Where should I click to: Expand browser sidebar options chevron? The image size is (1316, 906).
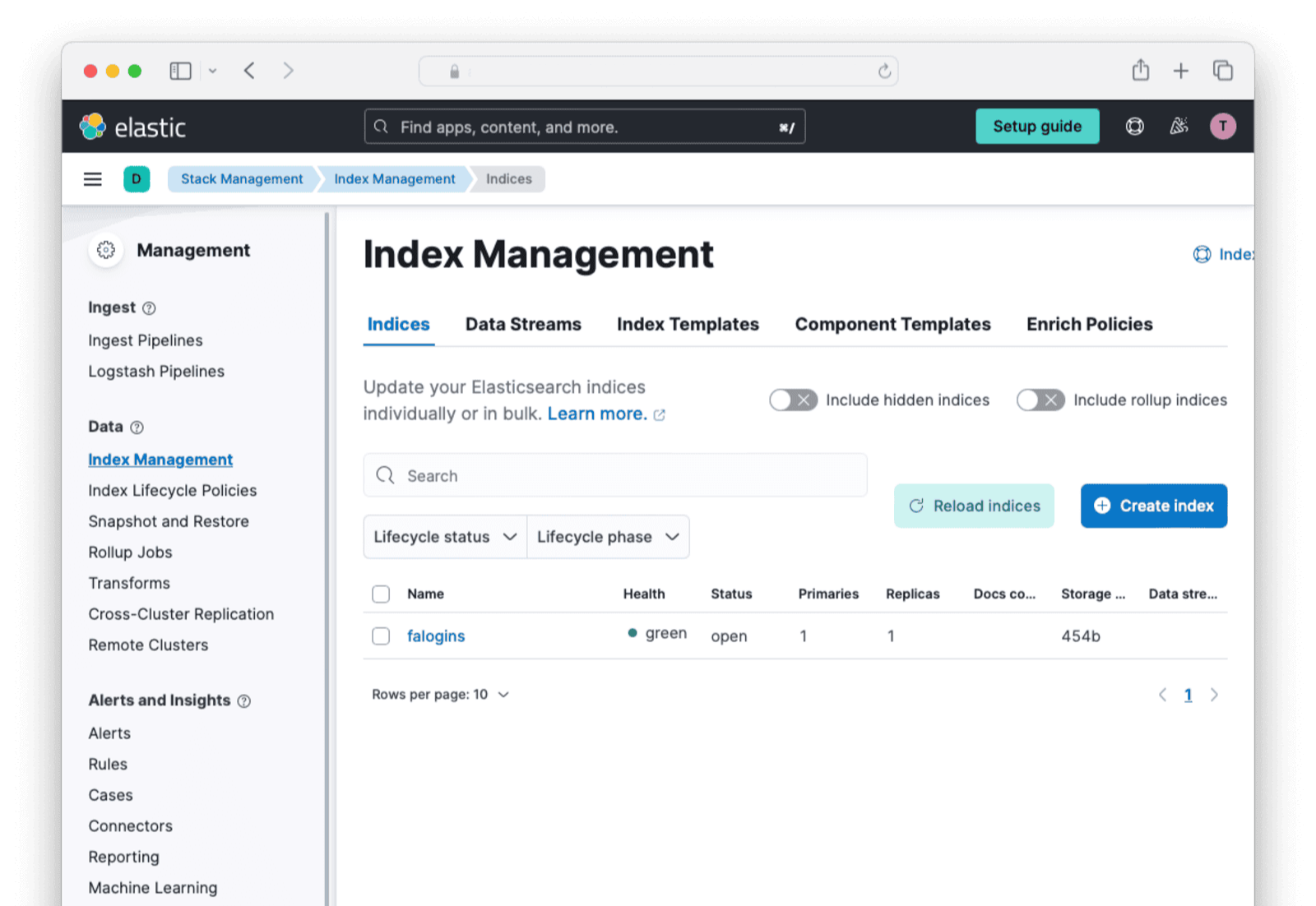(x=213, y=72)
